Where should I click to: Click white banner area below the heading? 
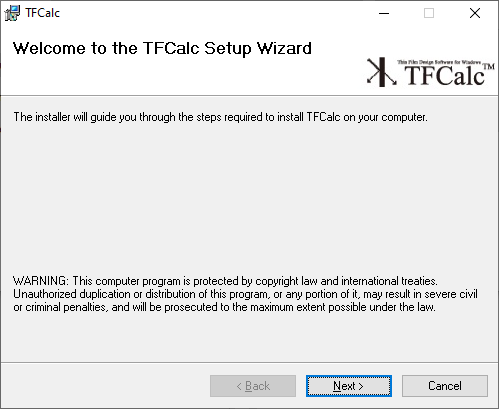pyautogui.click(x=183, y=77)
